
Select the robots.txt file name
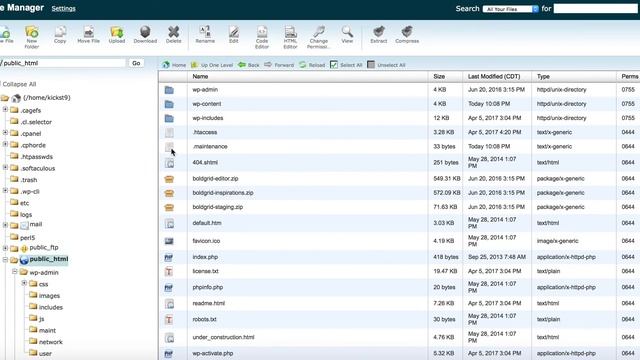(204, 320)
